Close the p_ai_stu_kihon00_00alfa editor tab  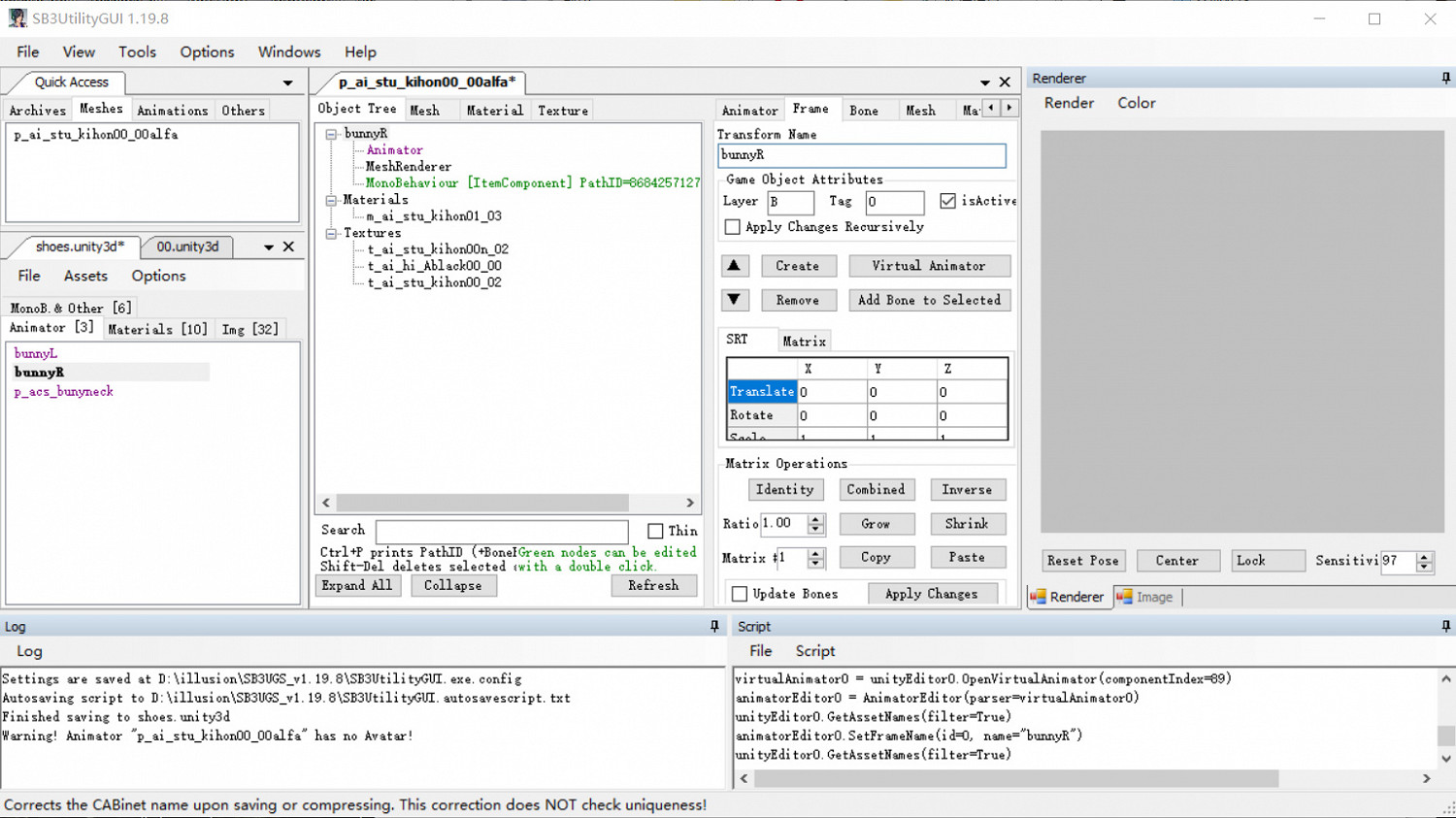pyautogui.click(x=1005, y=82)
